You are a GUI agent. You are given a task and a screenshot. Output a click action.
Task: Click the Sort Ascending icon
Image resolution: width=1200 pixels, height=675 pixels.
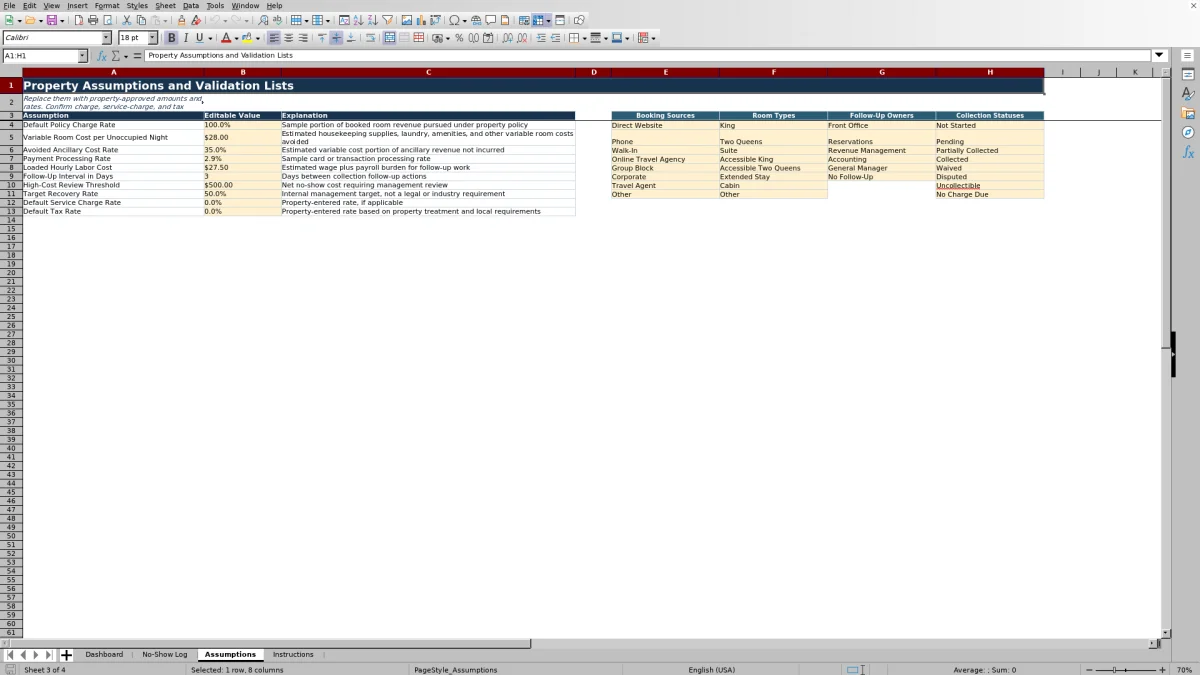click(358, 20)
